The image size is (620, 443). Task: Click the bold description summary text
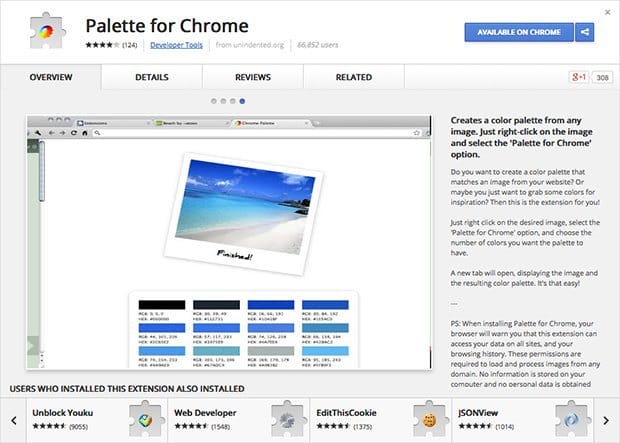point(522,137)
